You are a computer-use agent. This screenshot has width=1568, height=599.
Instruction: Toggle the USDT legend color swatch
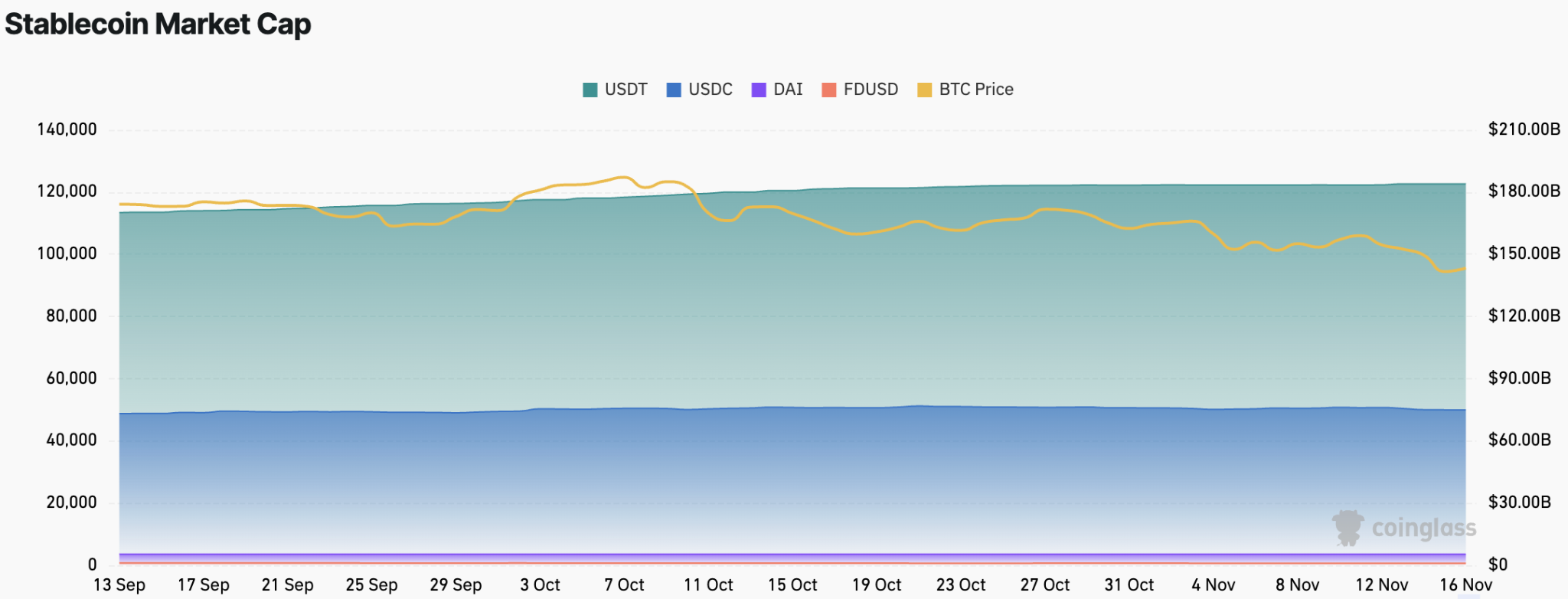tap(590, 90)
